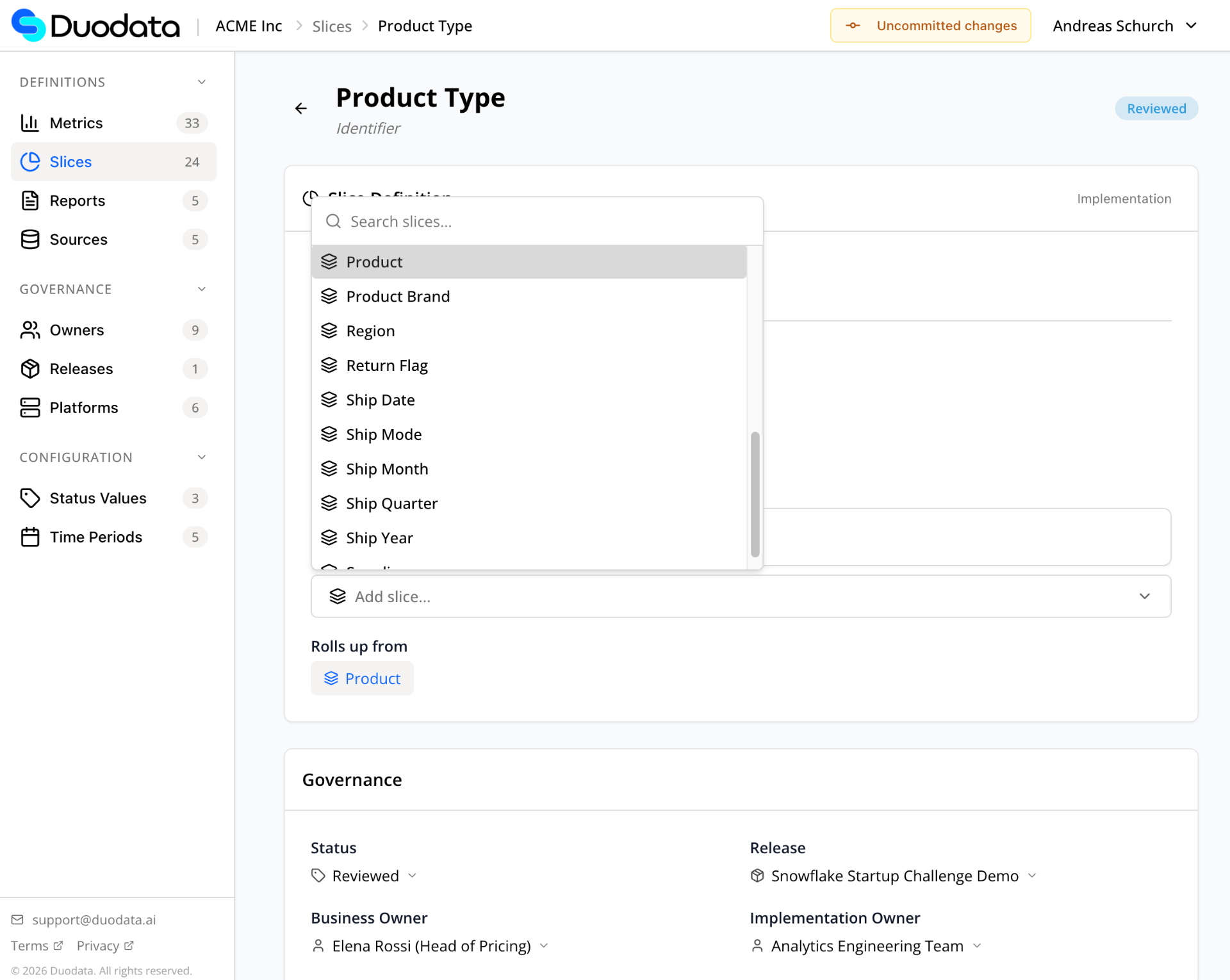
Task: Open the Add slice dropdown
Action: [741, 596]
